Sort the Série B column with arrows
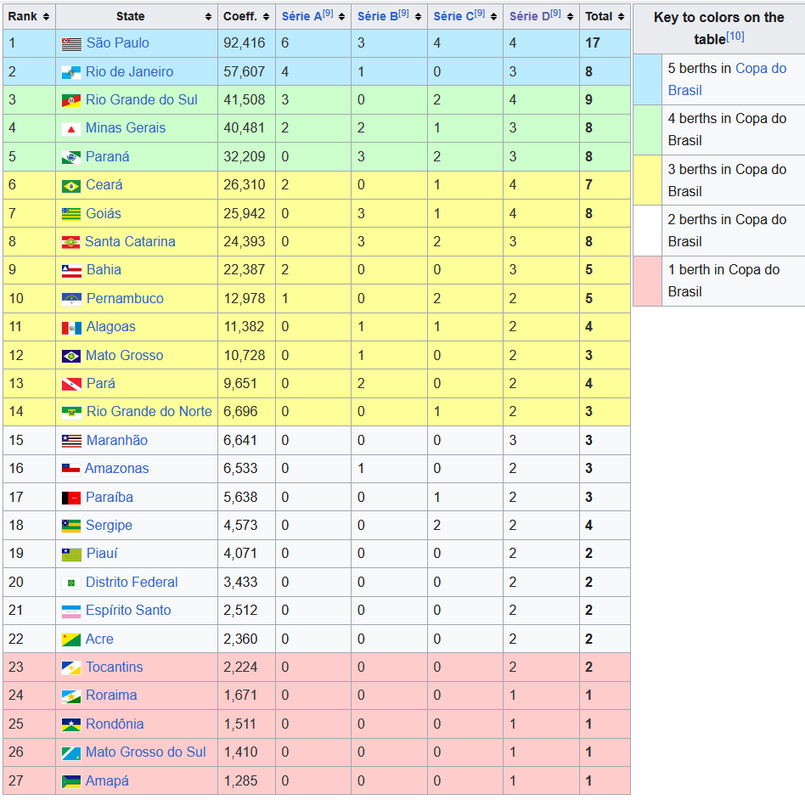 [418, 16]
